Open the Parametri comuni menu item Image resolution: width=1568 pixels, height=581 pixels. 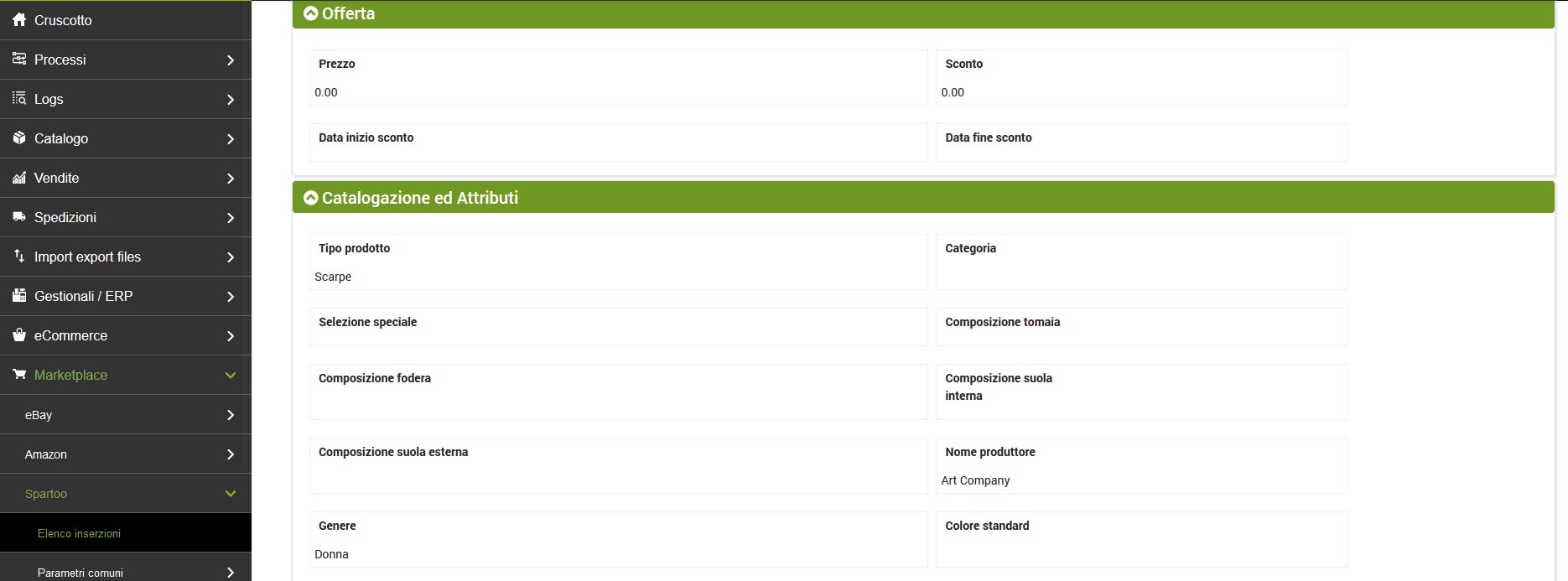[x=80, y=573]
